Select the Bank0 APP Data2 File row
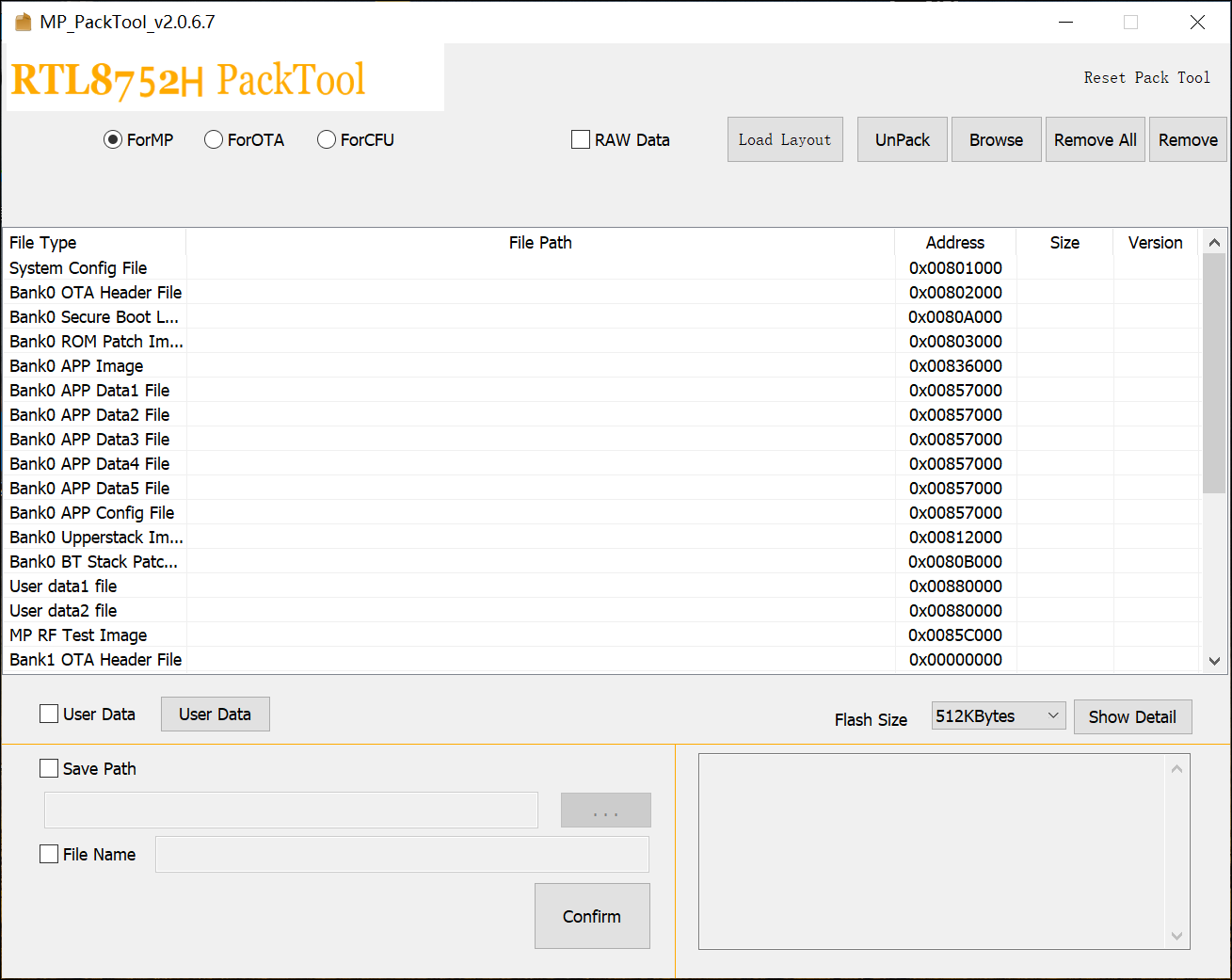 click(x=602, y=415)
